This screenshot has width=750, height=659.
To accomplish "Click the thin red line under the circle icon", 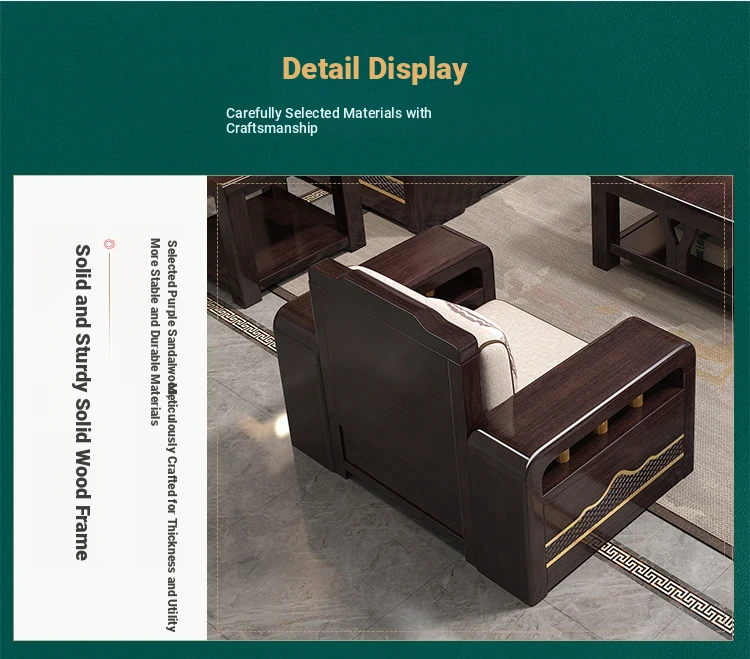I will pos(109,290).
